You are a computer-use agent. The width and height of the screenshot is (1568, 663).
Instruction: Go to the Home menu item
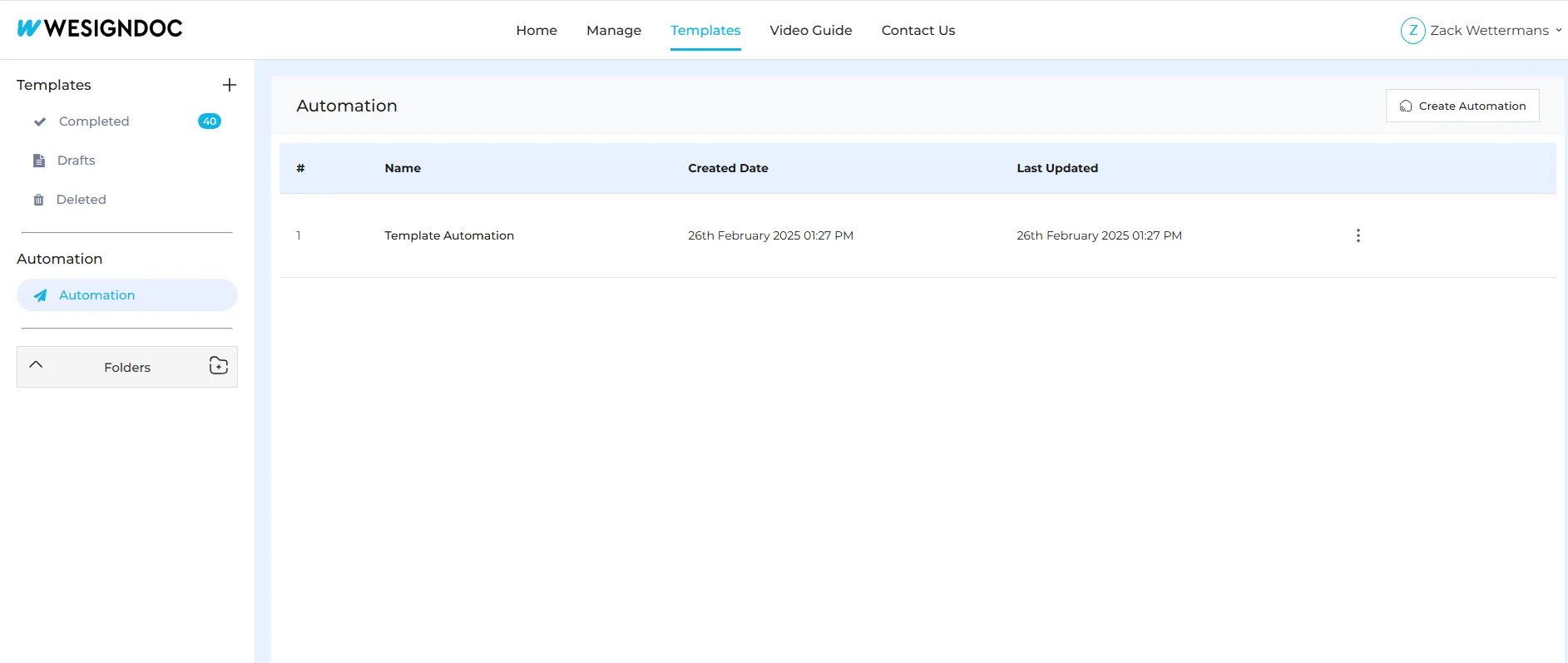pyautogui.click(x=537, y=30)
